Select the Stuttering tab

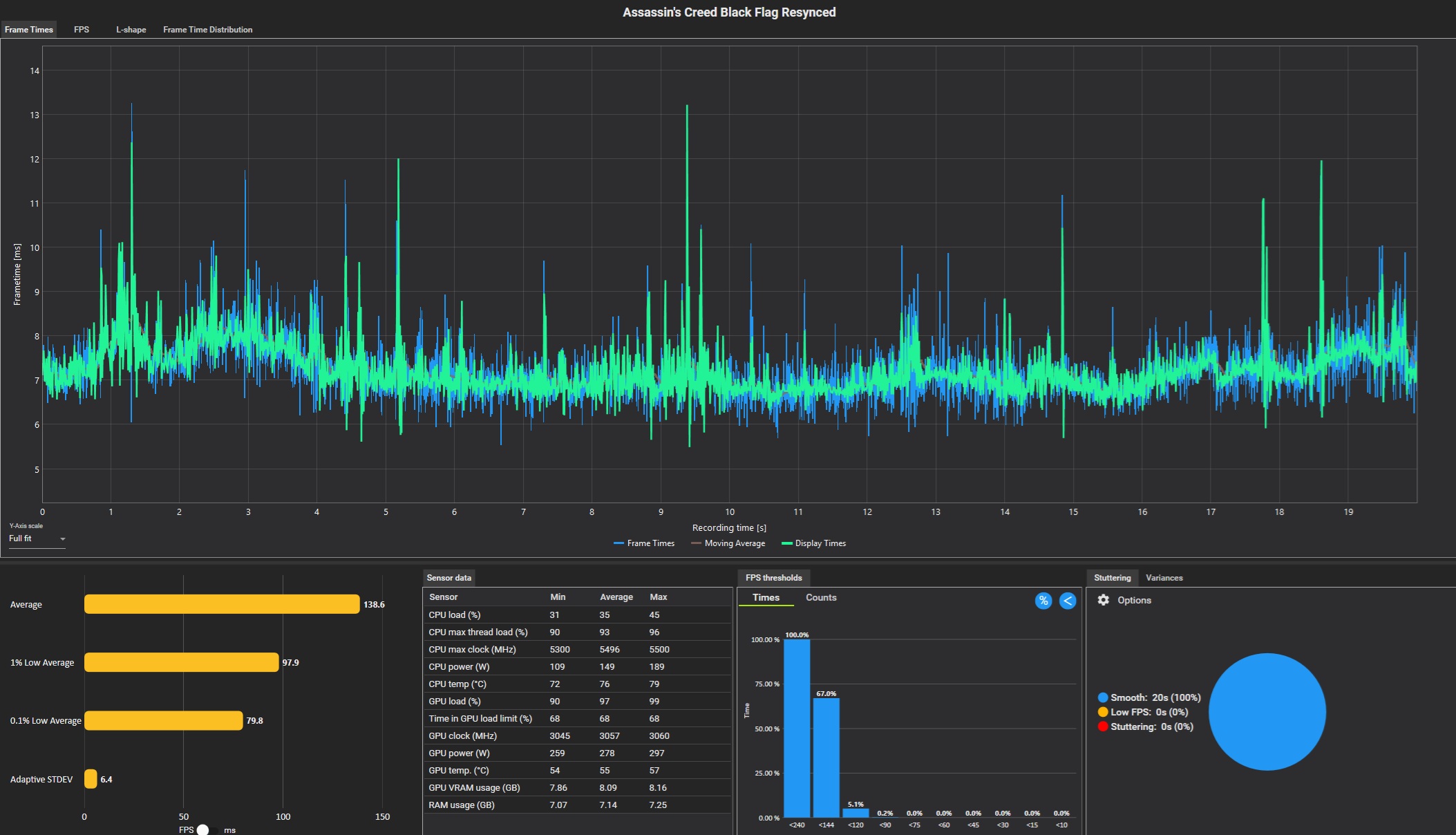click(x=1112, y=578)
